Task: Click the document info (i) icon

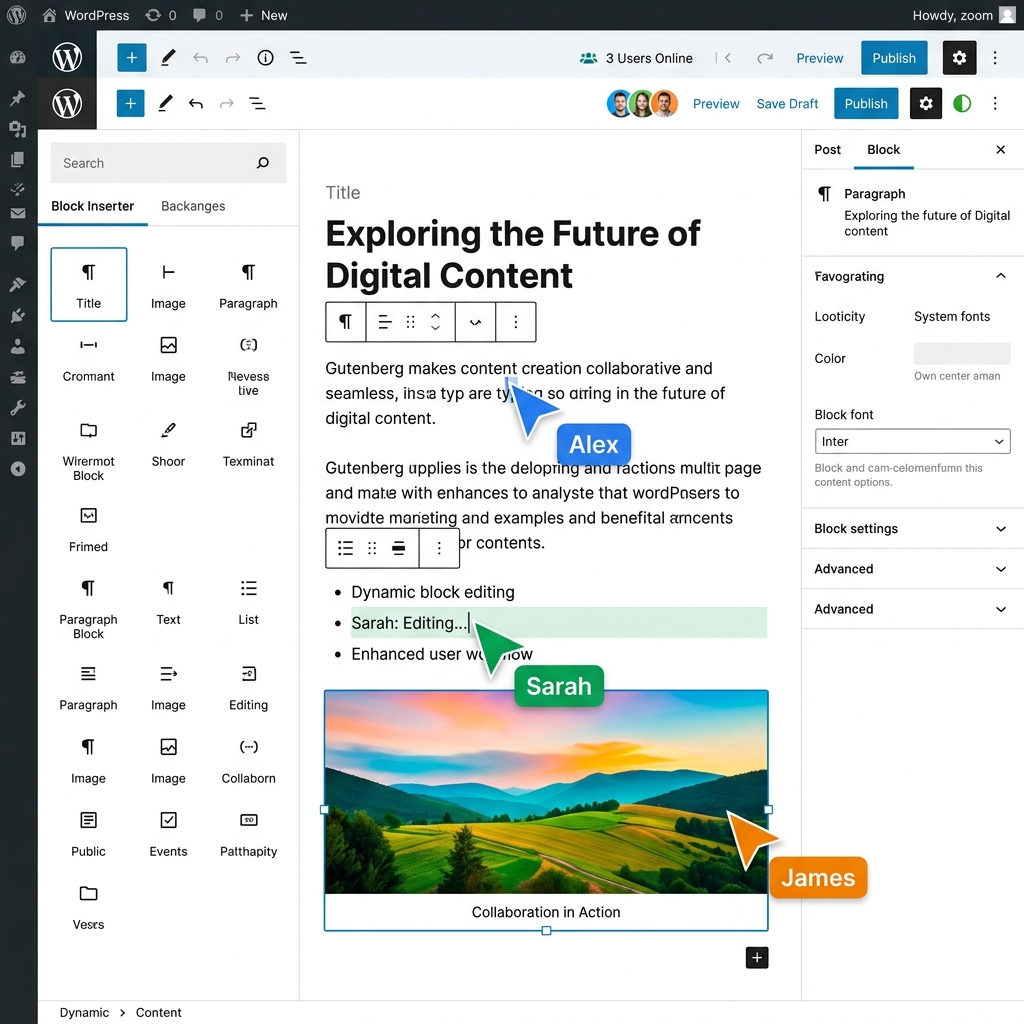Action: (x=265, y=58)
